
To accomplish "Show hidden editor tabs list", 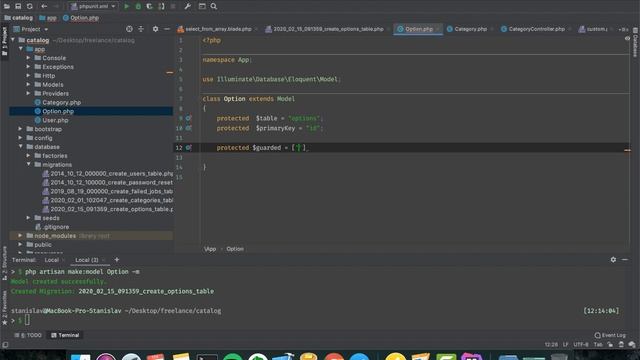I will [x=623, y=29].
